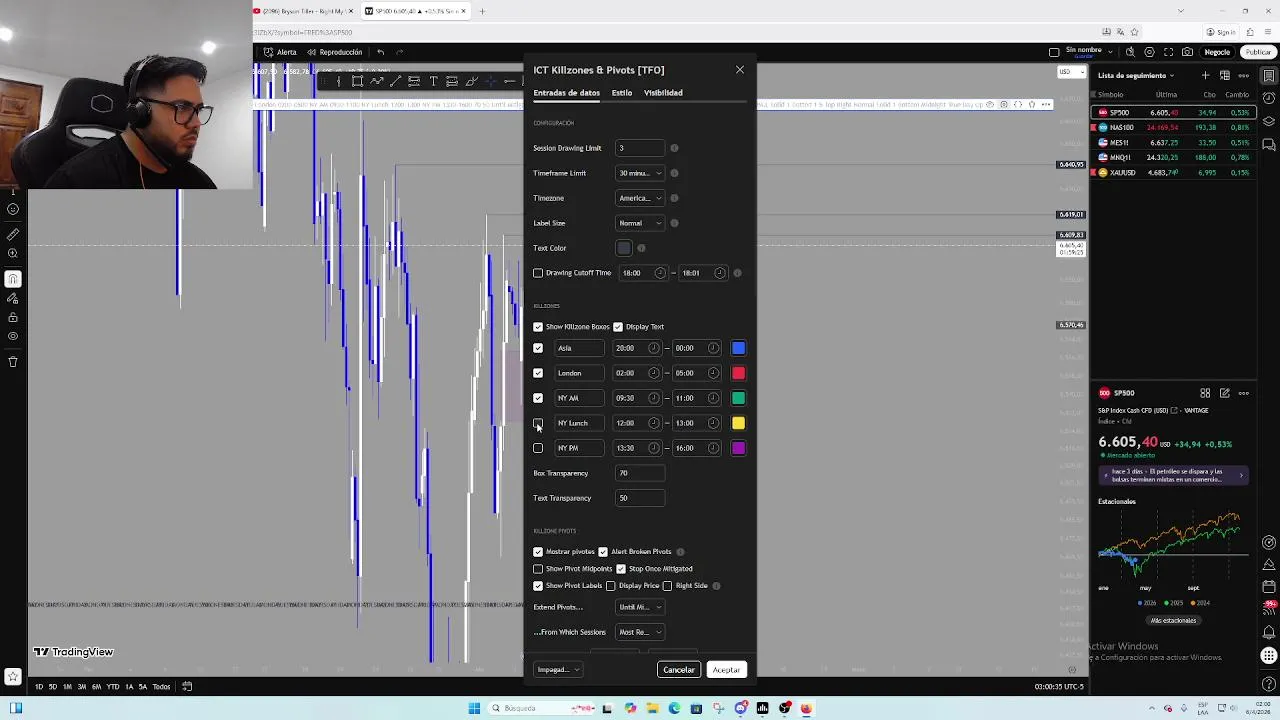Click the Alerta clock icon
Viewport: 1280px width, 720px height.
(268, 52)
